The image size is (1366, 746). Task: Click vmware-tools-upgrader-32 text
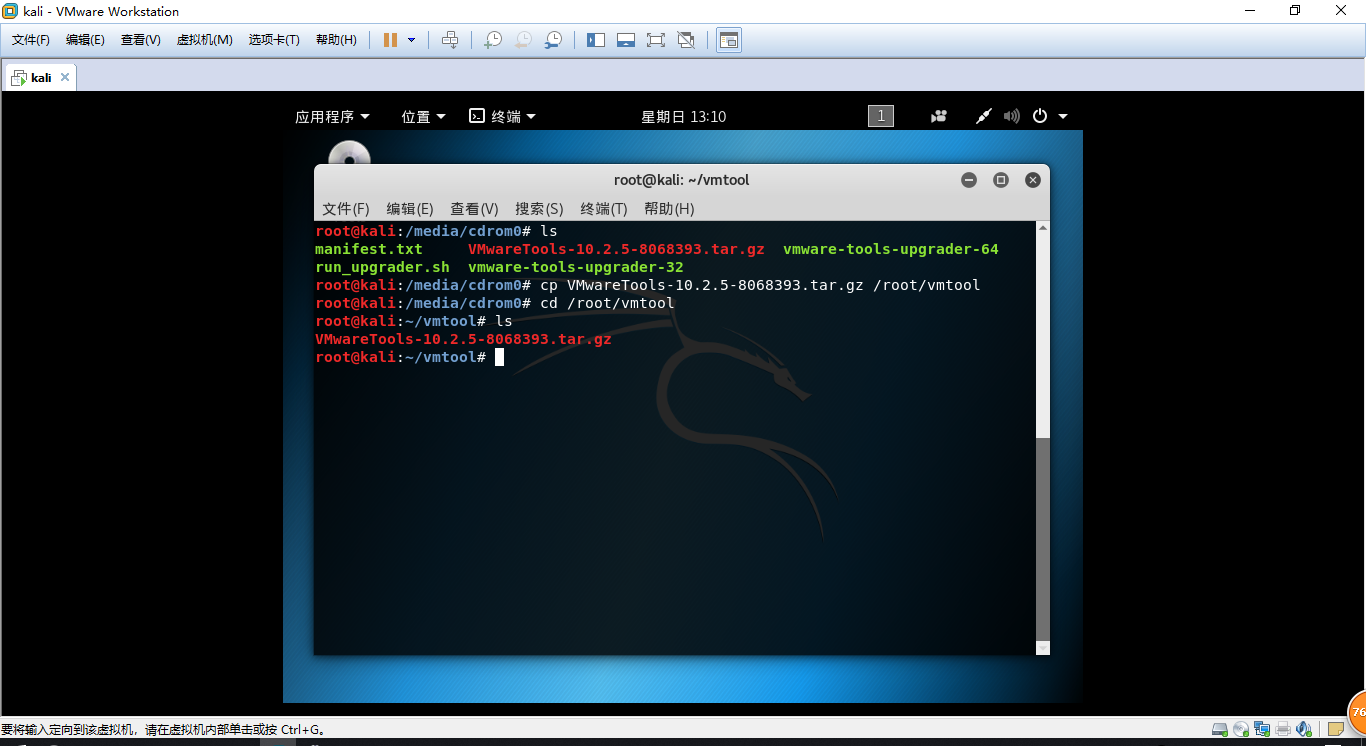(576, 267)
